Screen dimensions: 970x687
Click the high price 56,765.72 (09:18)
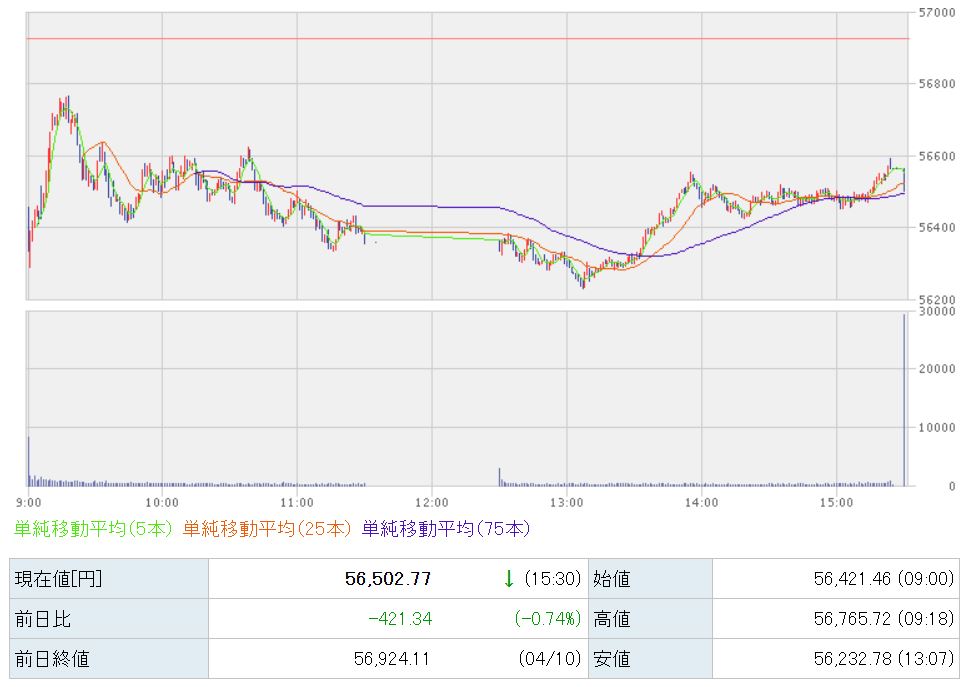pos(866,619)
